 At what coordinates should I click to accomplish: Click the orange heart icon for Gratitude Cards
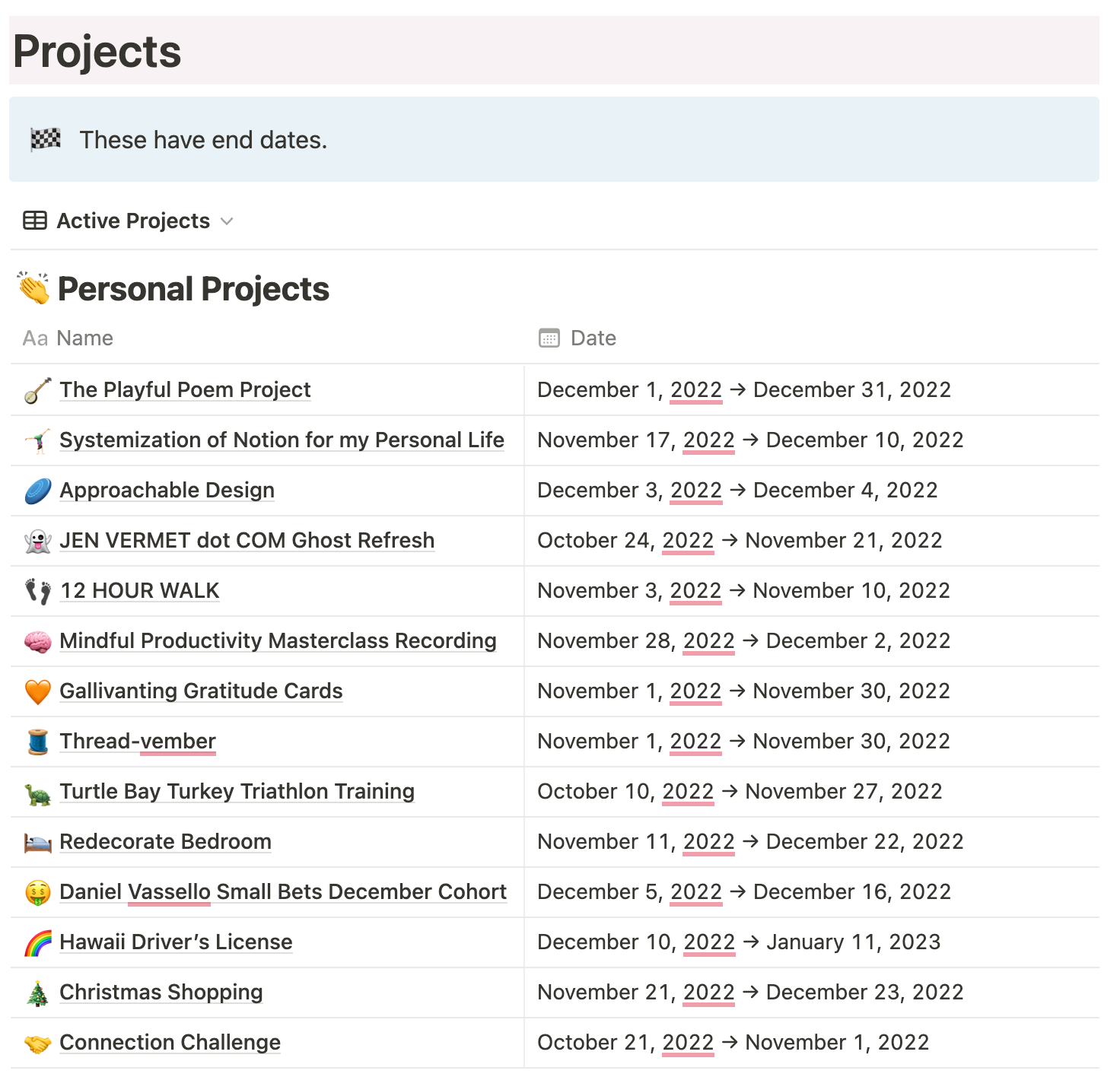click(38, 691)
